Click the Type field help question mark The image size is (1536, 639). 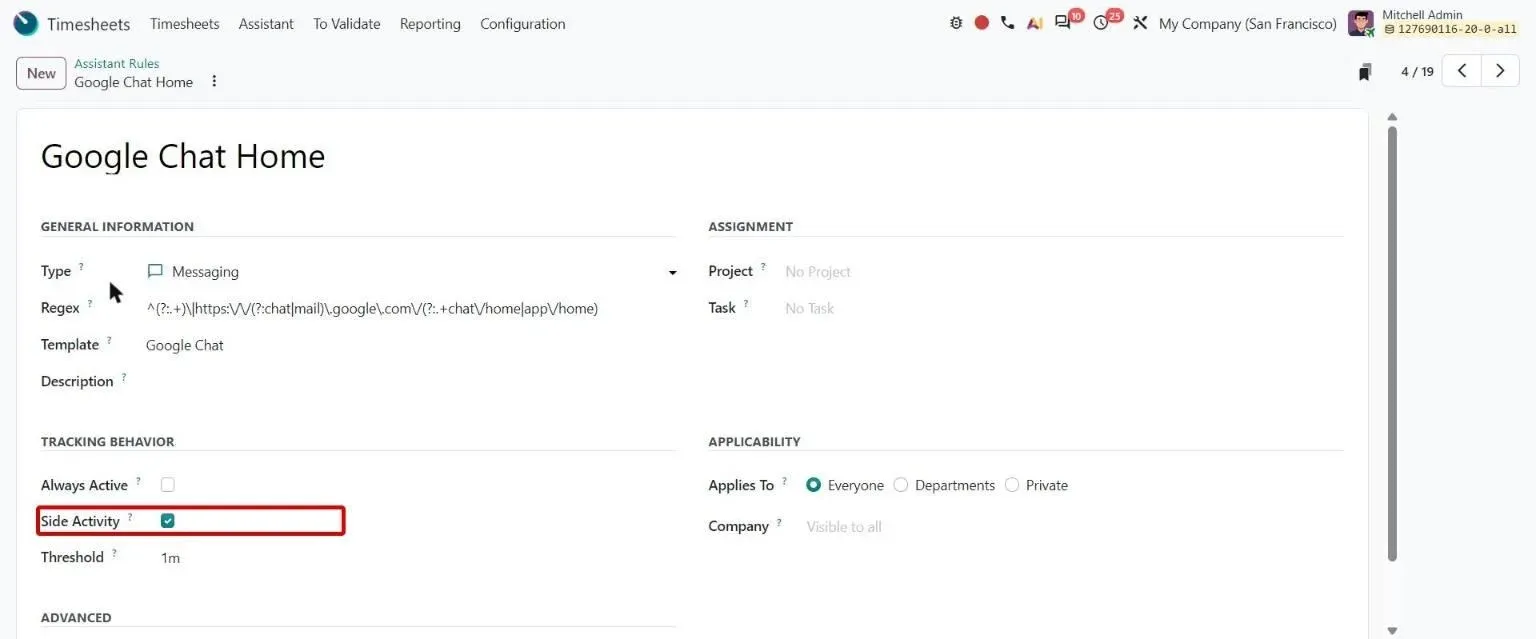[82, 266]
